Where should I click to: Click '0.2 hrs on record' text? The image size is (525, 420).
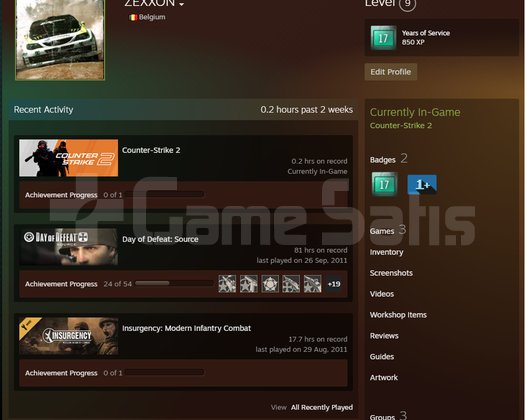point(319,161)
